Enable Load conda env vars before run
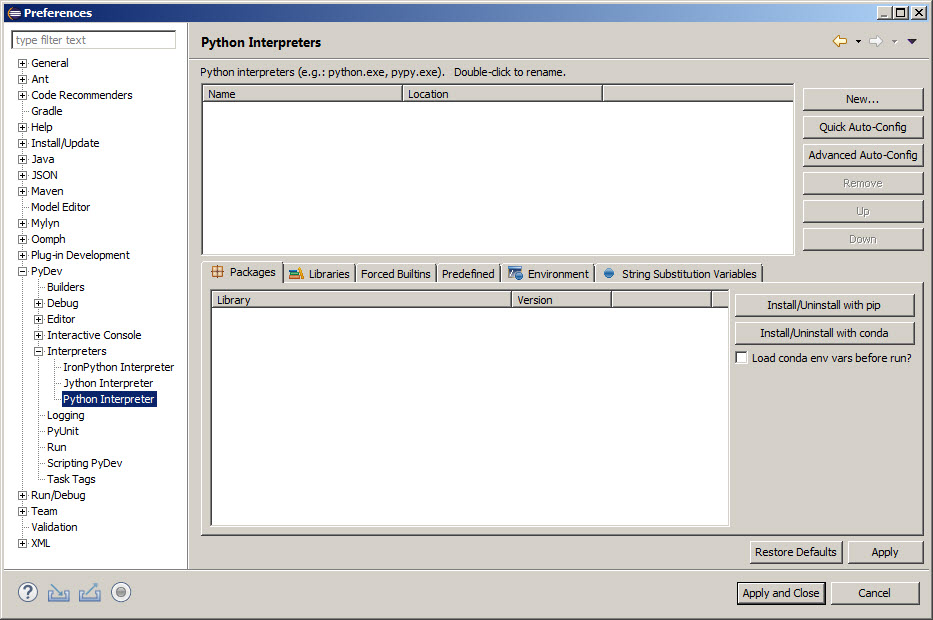 pyautogui.click(x=742, y=358)
